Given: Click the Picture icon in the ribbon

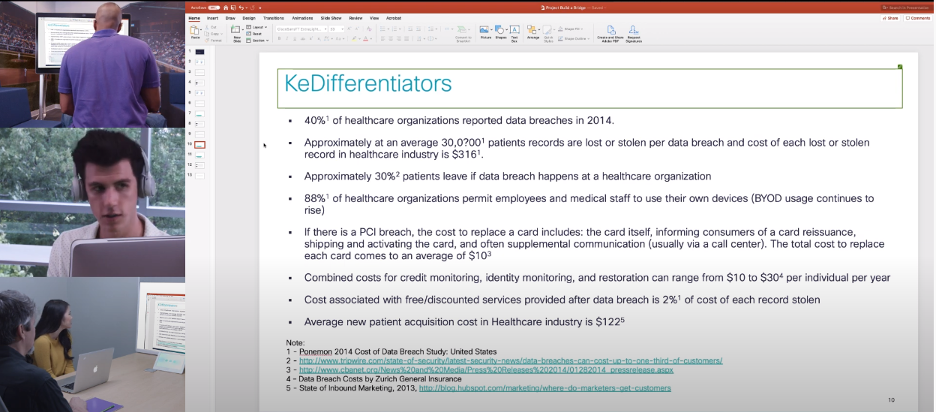Looking at the screenshot, I should pyautogui.click(x=485, y=32).
